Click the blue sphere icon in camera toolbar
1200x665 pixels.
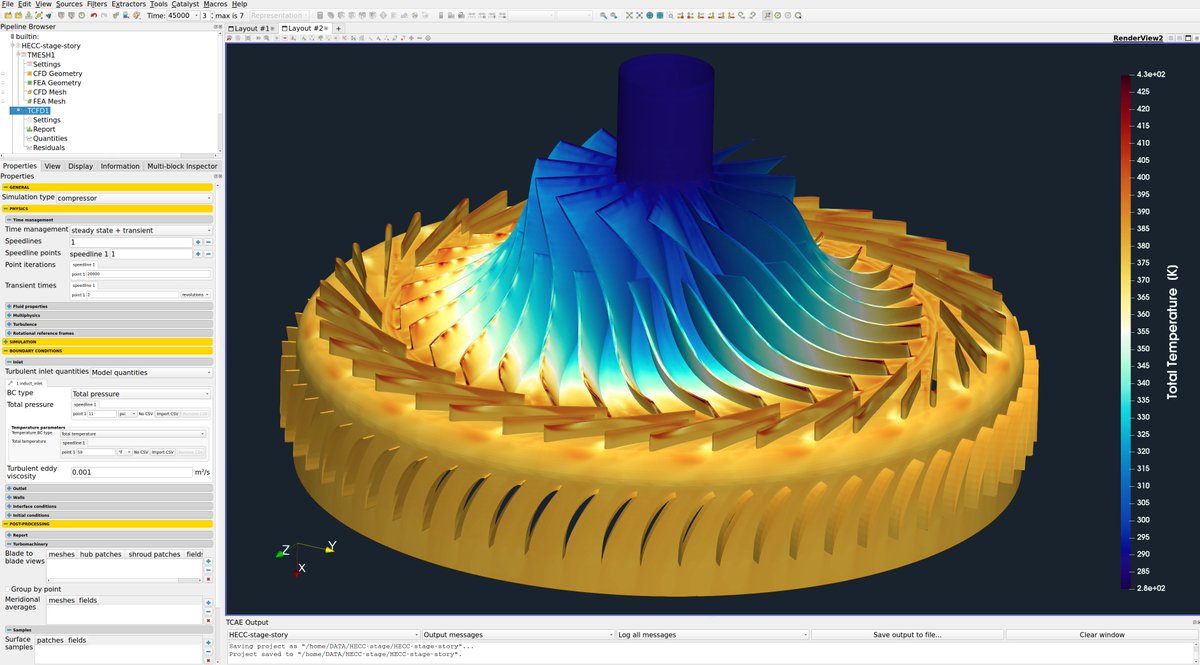point(650,16)
